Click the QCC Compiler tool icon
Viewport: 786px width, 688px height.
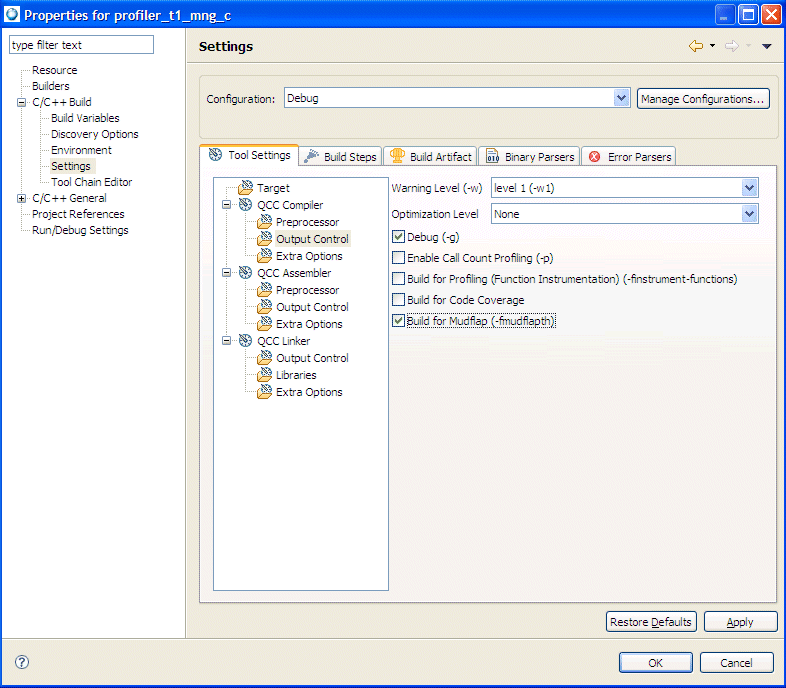(x=245, y=205)
